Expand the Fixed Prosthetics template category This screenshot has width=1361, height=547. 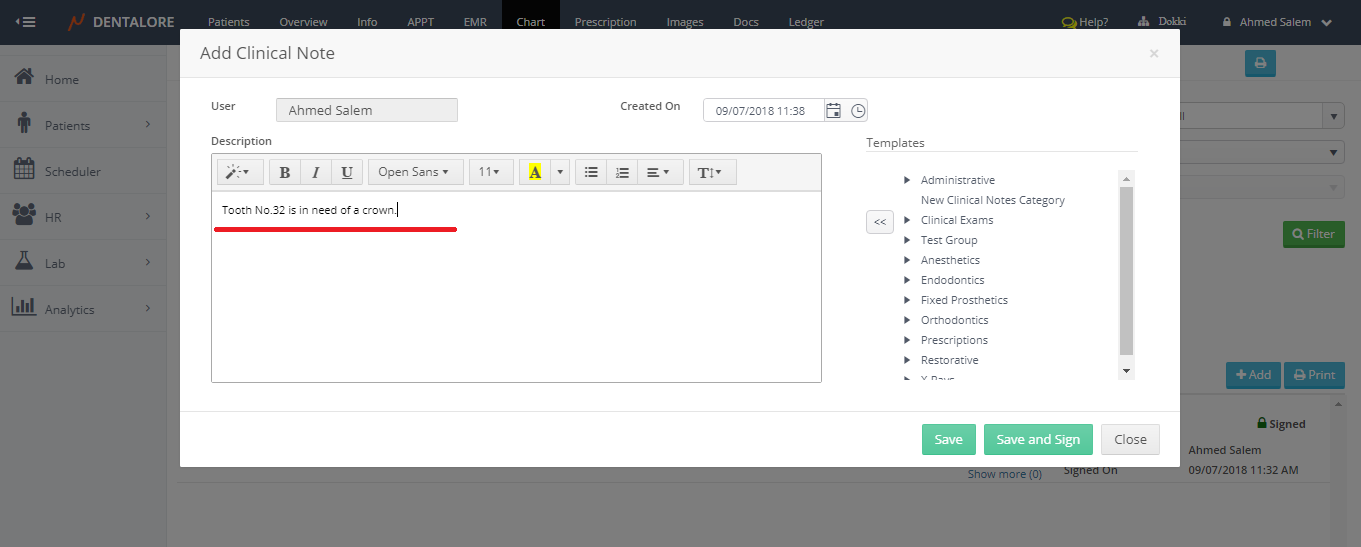coord(907,300)
